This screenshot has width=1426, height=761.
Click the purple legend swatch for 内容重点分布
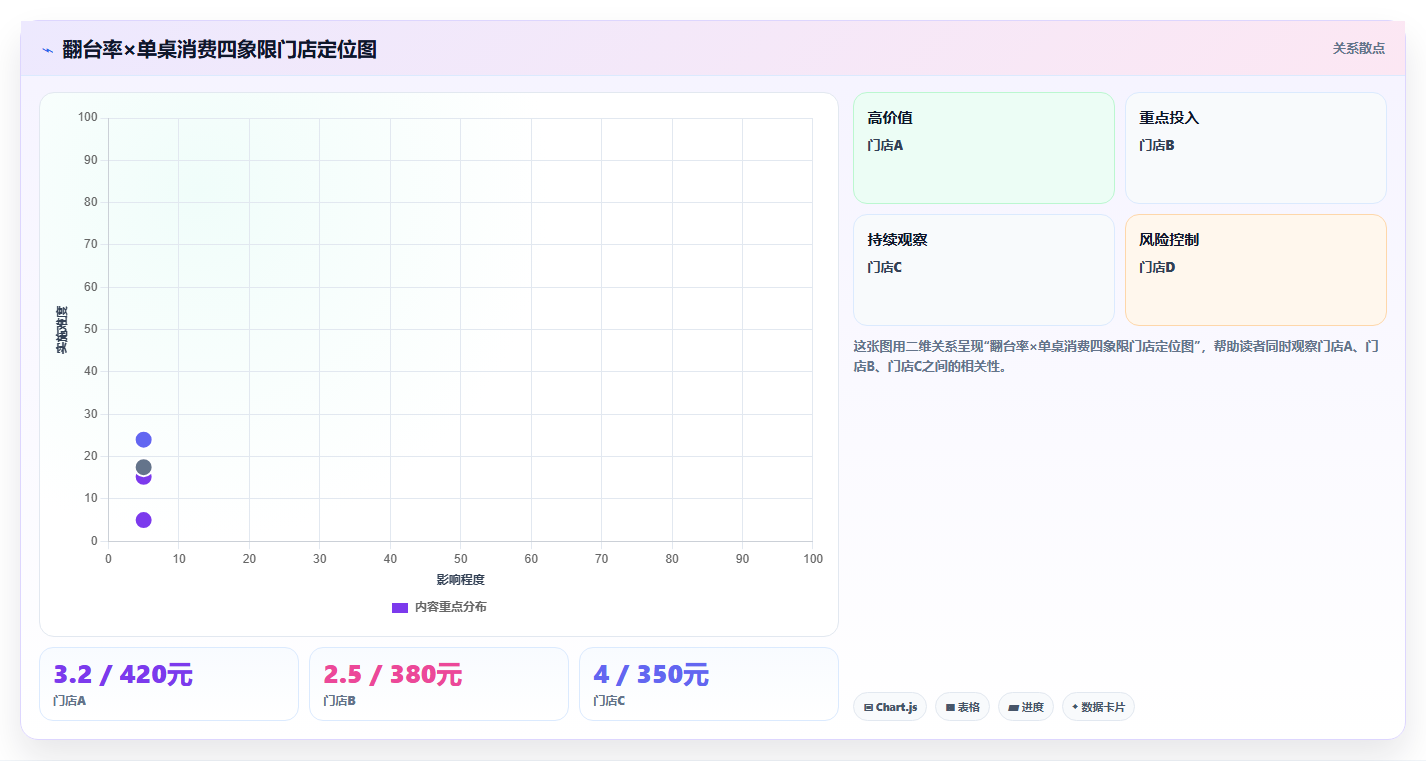400,608
